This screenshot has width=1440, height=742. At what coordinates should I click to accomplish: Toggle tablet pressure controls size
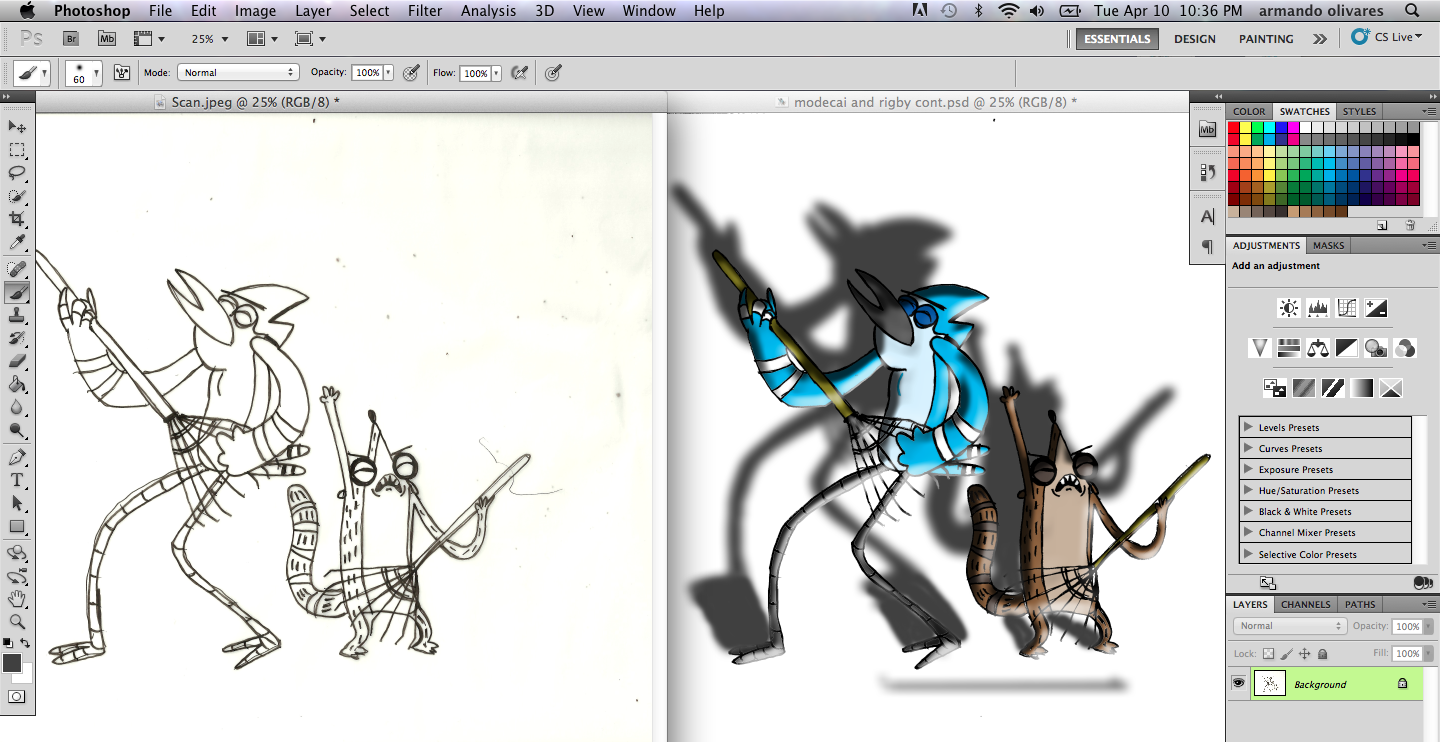(x=553, y=72)
